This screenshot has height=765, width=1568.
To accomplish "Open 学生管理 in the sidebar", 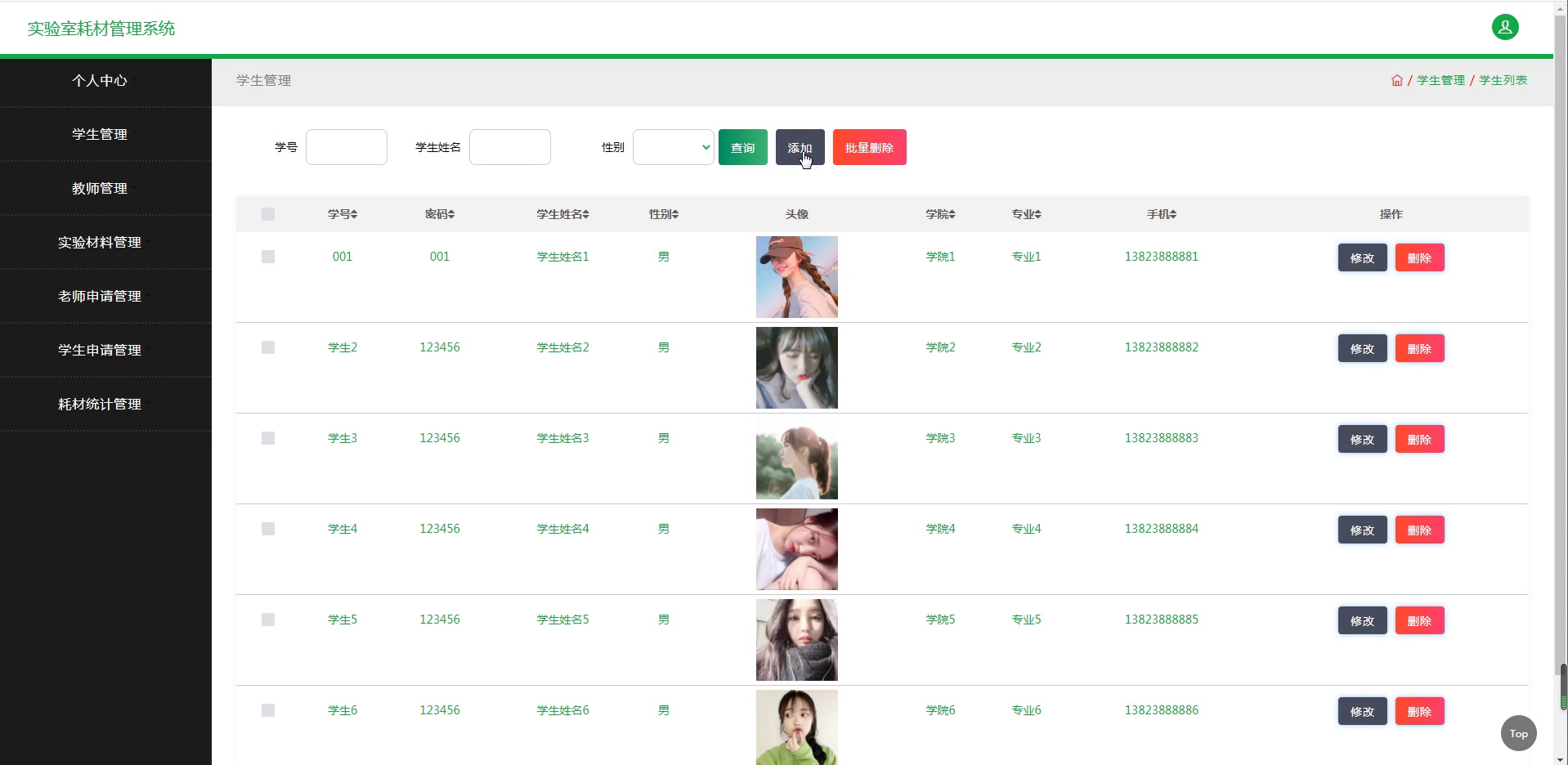I will [100, 134].
